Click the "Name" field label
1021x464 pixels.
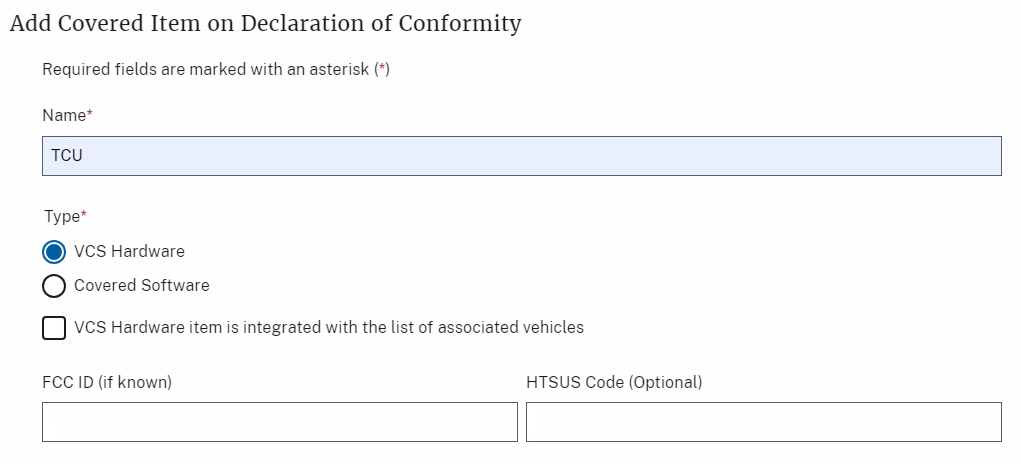[63, 116]
